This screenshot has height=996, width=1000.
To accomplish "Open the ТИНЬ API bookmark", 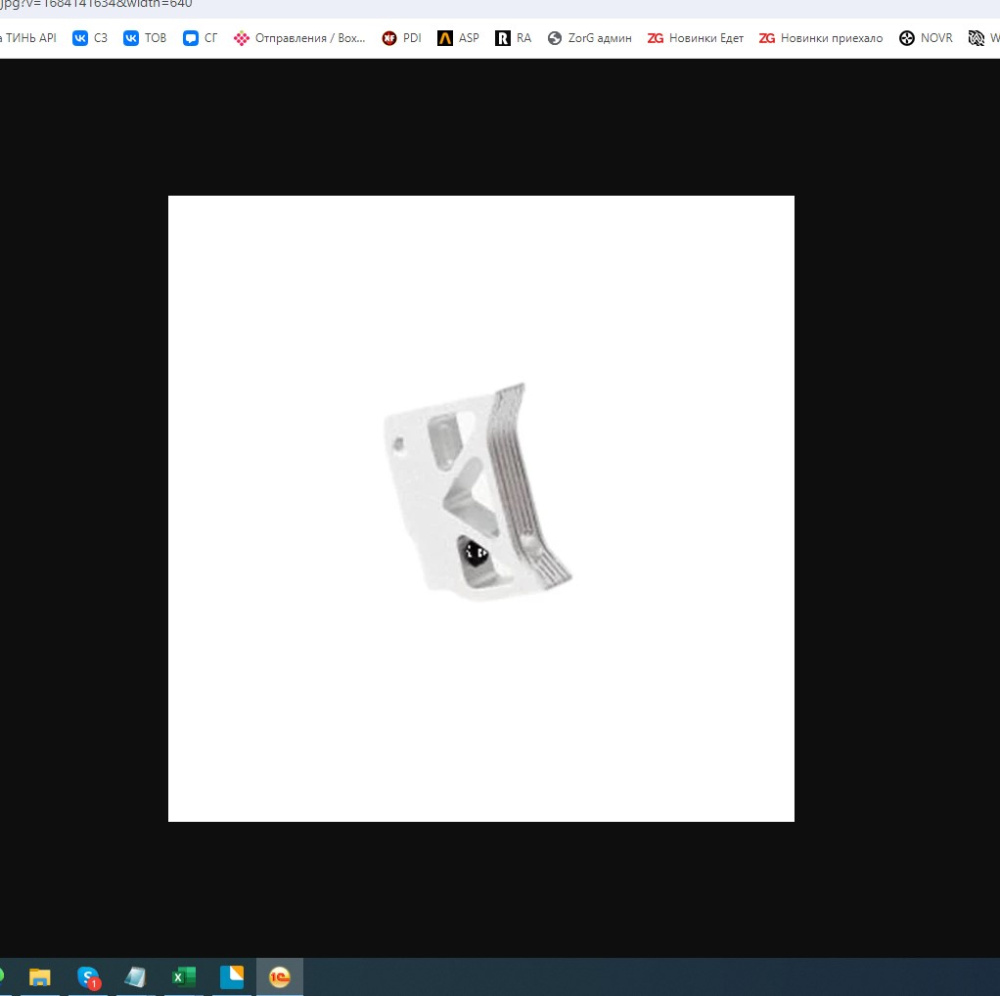I will 28,38.
